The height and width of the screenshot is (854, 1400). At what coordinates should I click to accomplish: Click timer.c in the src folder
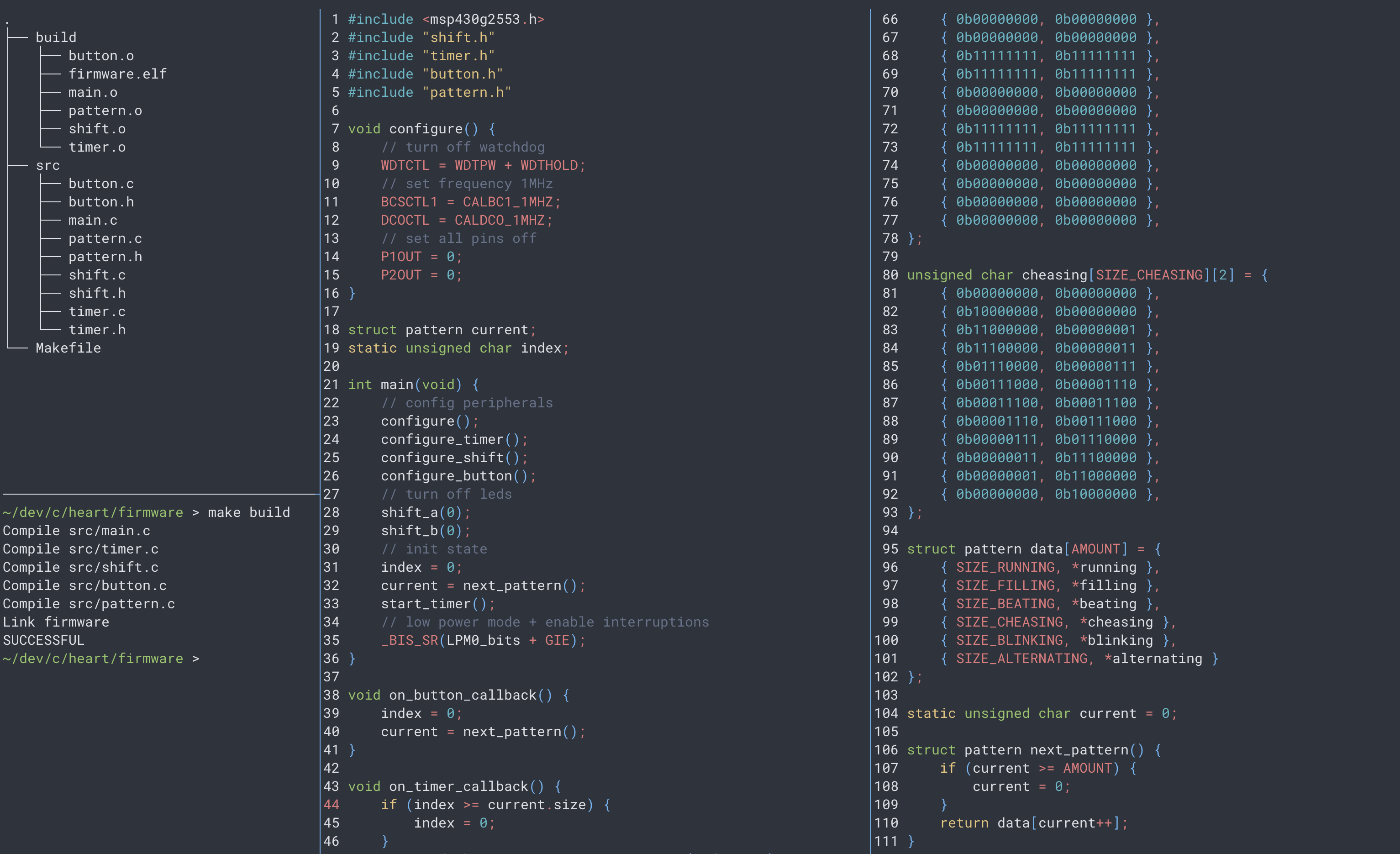[97, 311]
